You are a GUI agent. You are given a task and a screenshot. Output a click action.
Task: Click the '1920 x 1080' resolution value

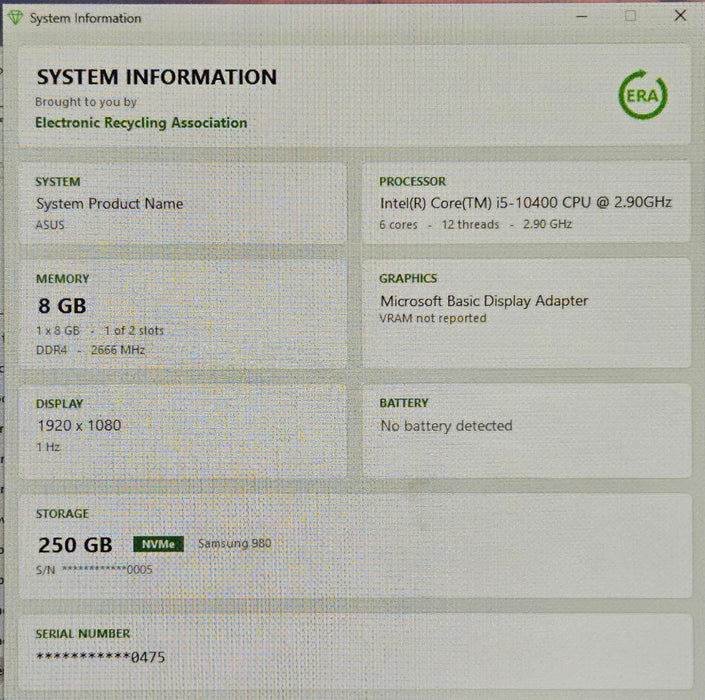(80, 425)
